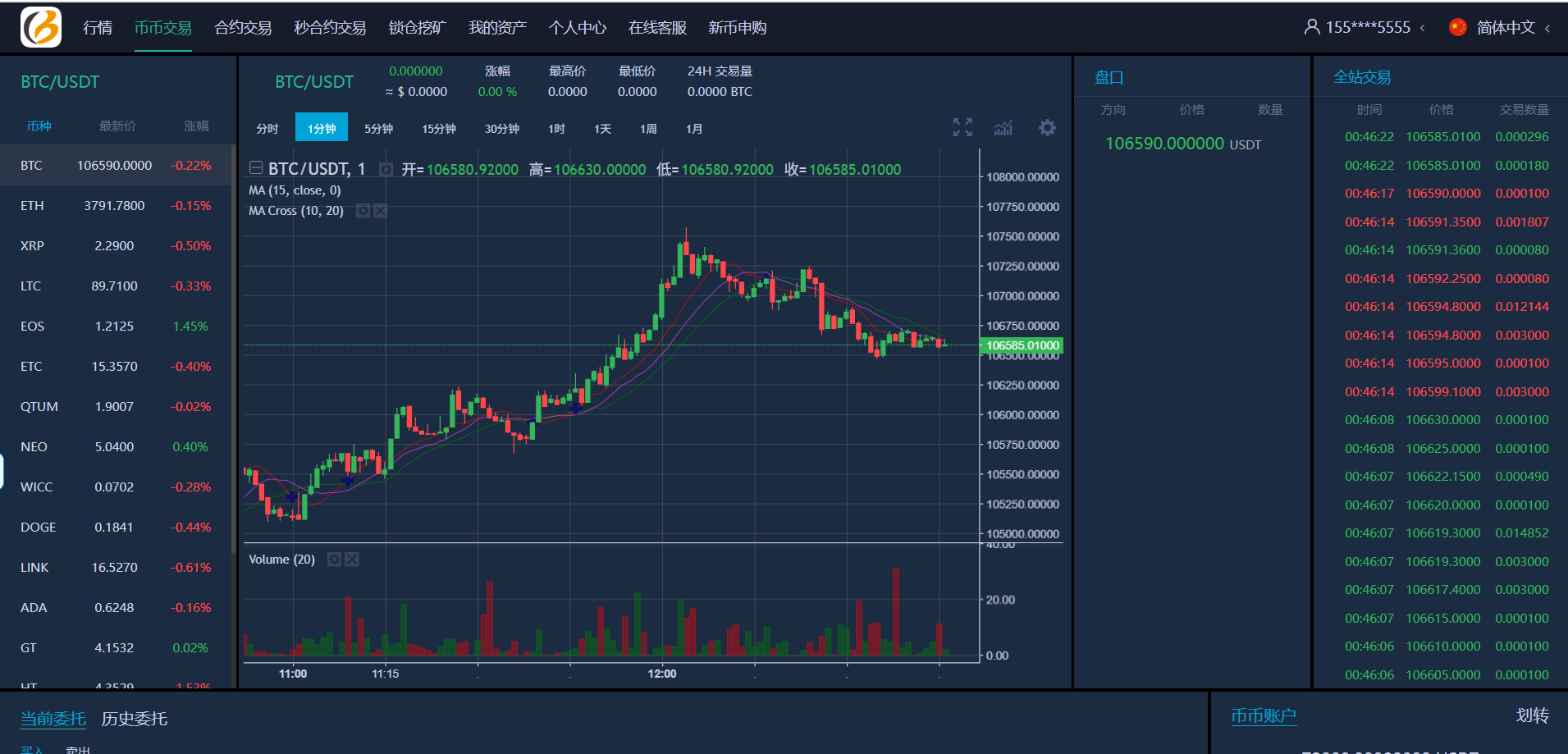Click the exchange logo in the top bar
The width and height of the screenshot is (1568, 754).
(x=41, y=27)
